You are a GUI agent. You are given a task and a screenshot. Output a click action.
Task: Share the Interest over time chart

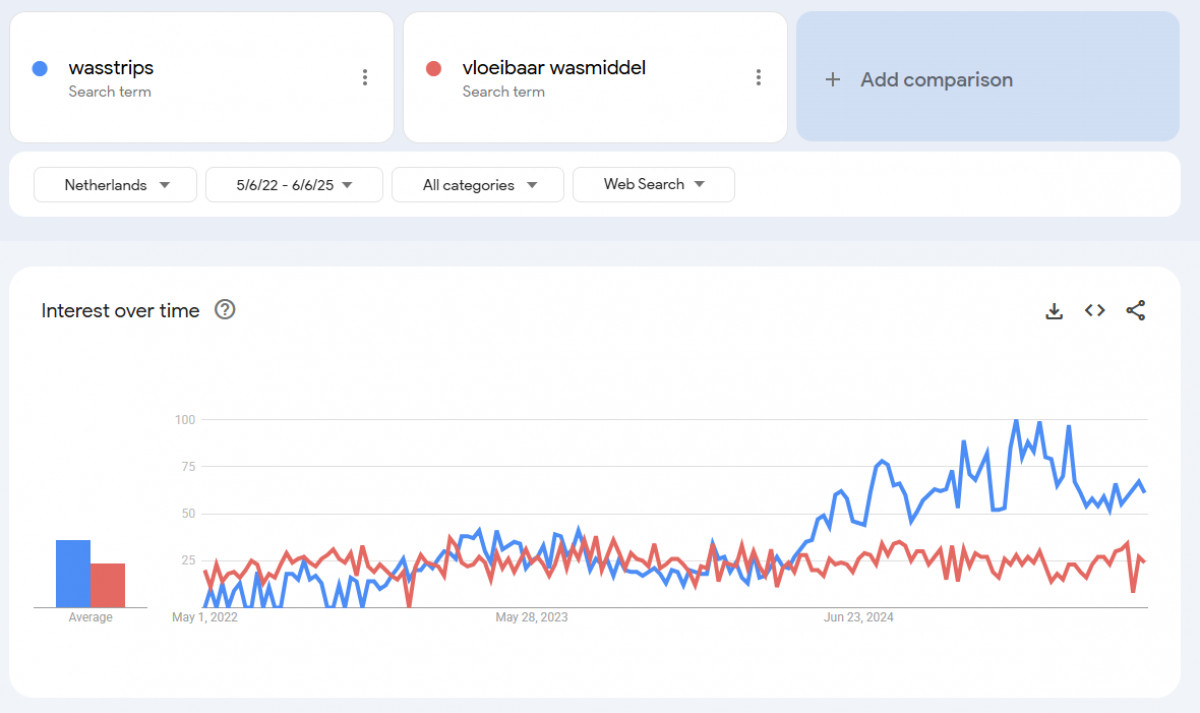pos(1136,311)
